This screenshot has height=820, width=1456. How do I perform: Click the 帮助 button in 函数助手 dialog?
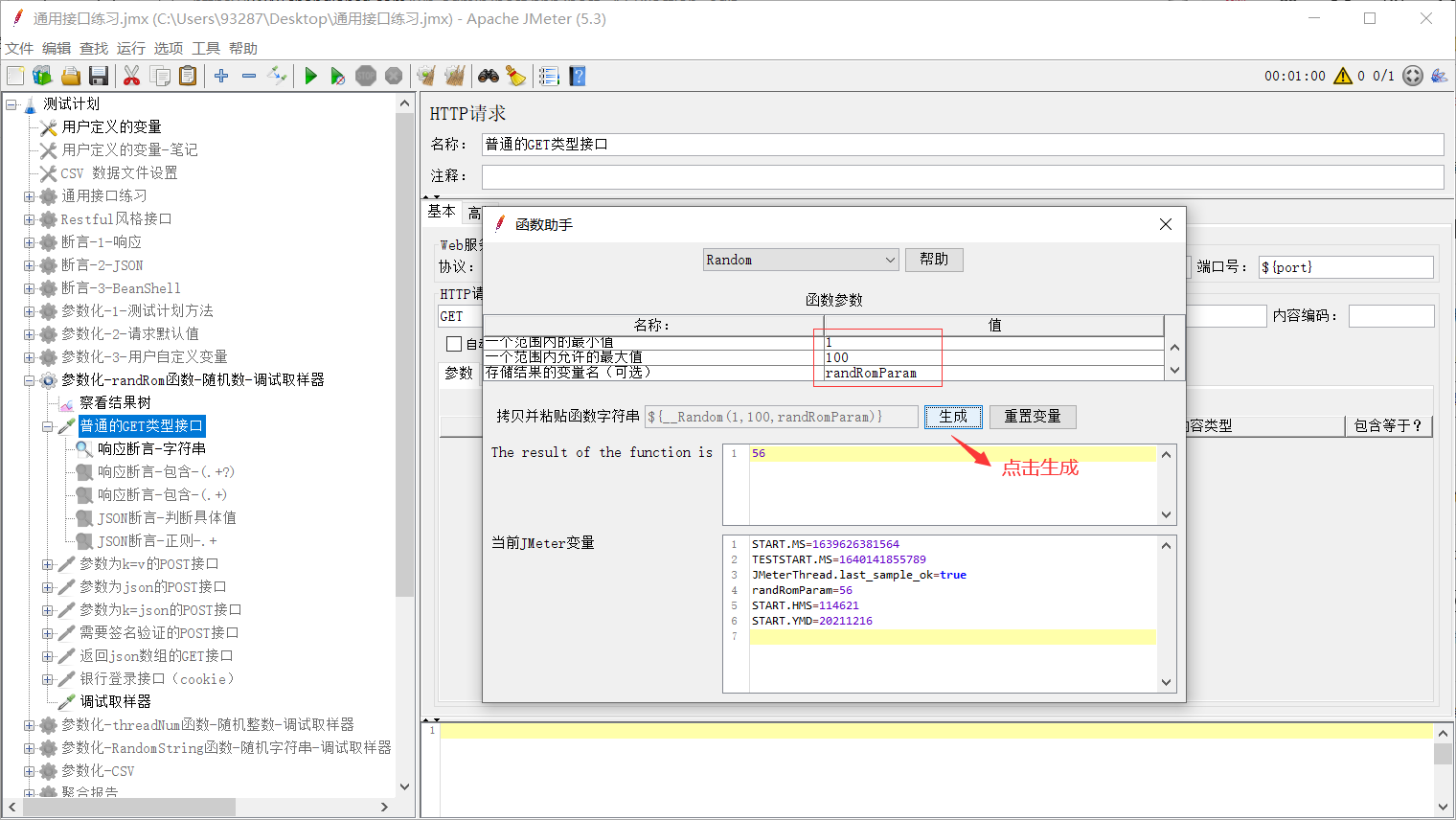[934, 260]
